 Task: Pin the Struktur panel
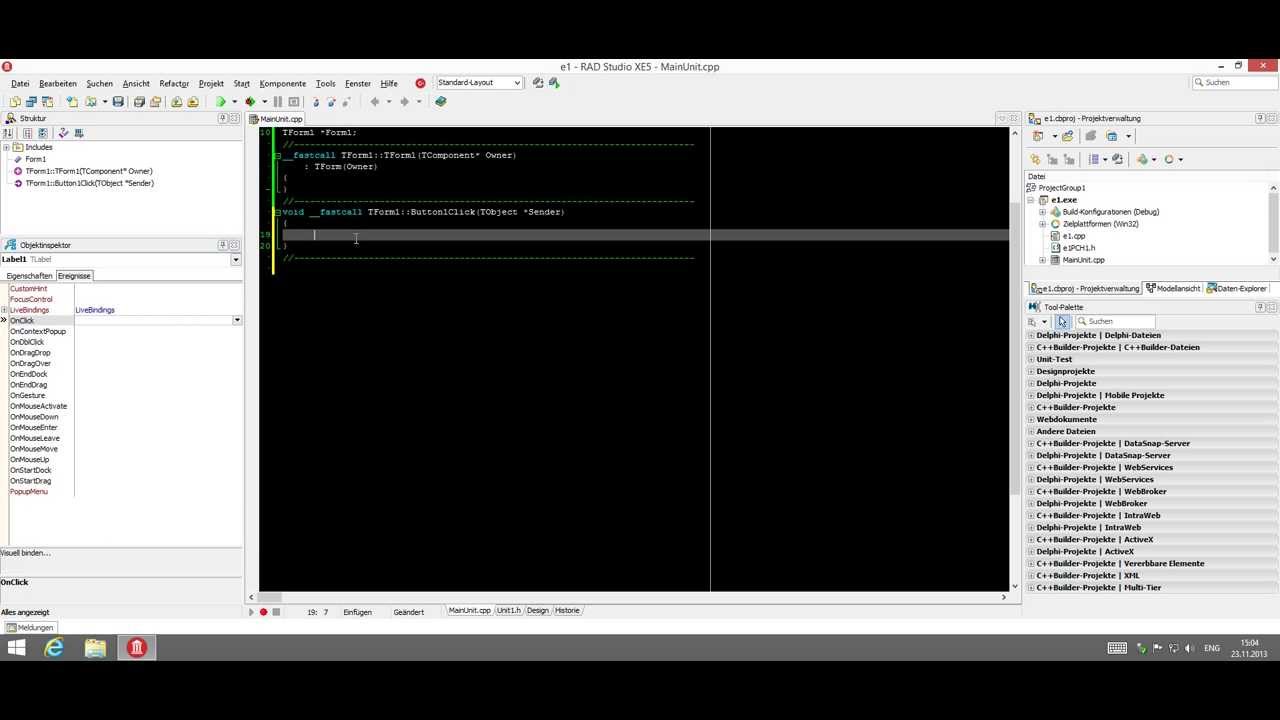tap(223, 118)
